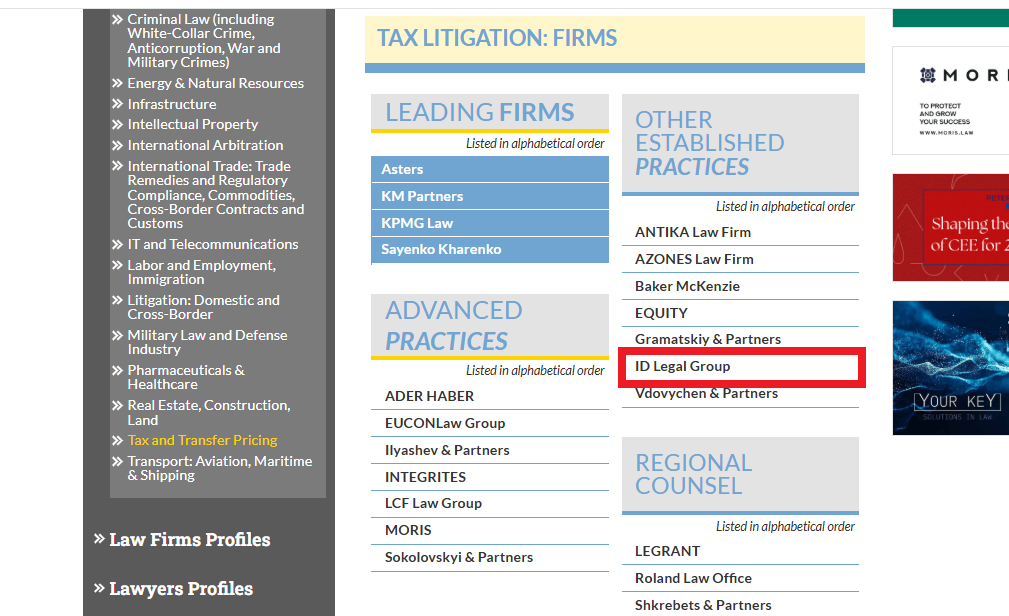Select Sokolovskyi & Partners row
Viewport: 1009px width, 616px height.
pyautogui.click(x=490, y=557)
